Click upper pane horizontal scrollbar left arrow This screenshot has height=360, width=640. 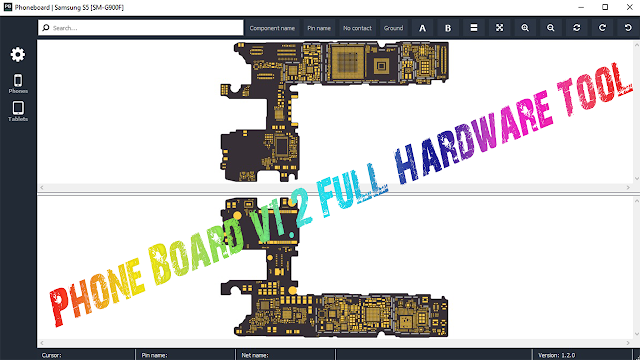coord(41,187)
